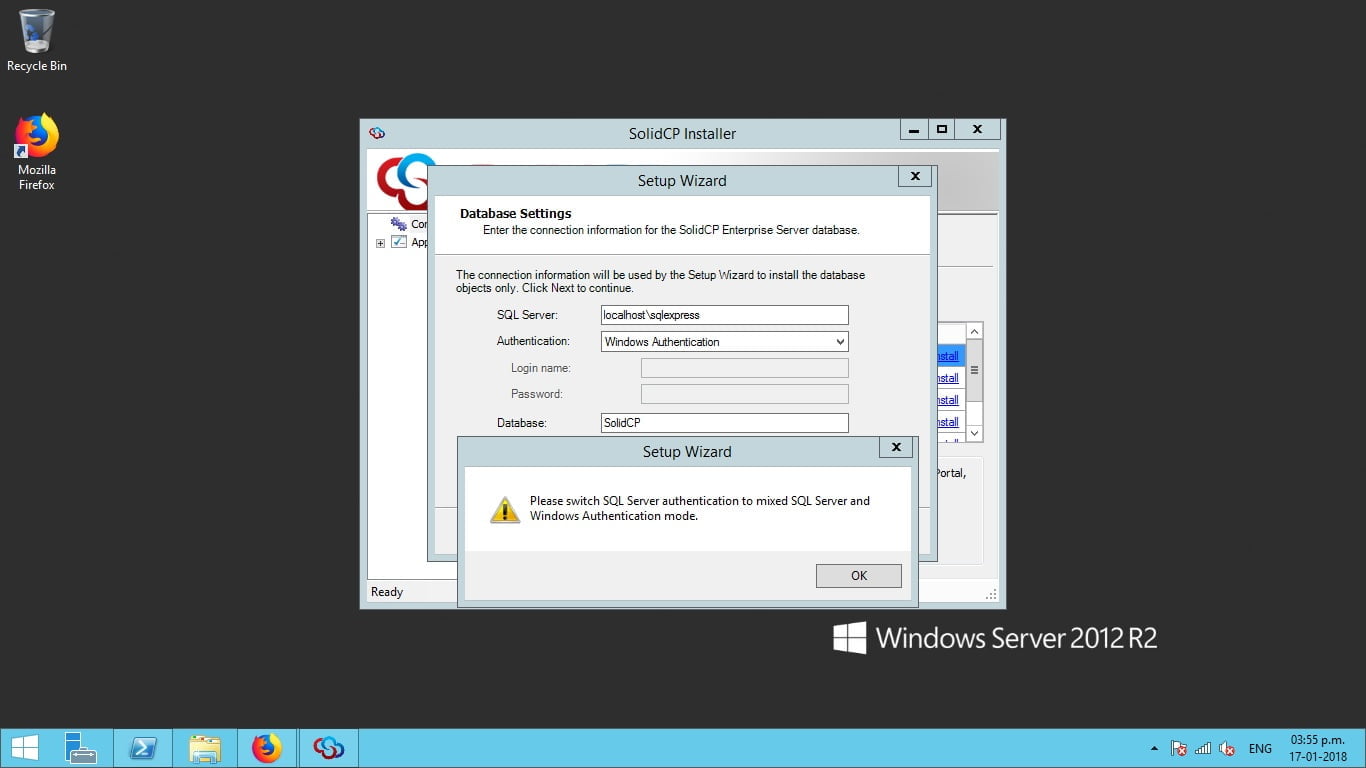This screenshot has height=768, width=1366.
Task: Click the "Login name:" label
Action: click(x=541, y=368)
